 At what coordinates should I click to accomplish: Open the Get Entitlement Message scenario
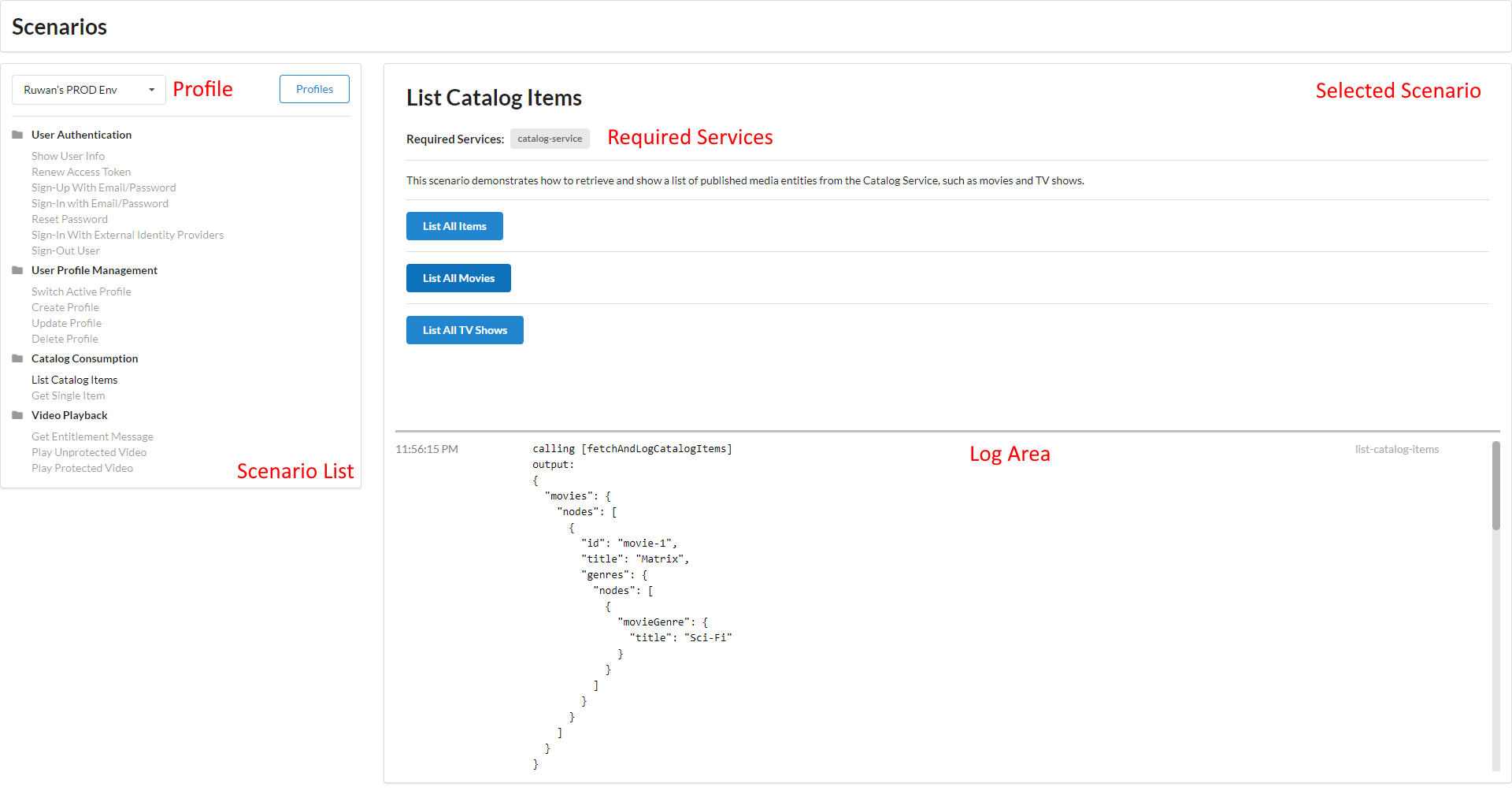click(x=92, y=436)
